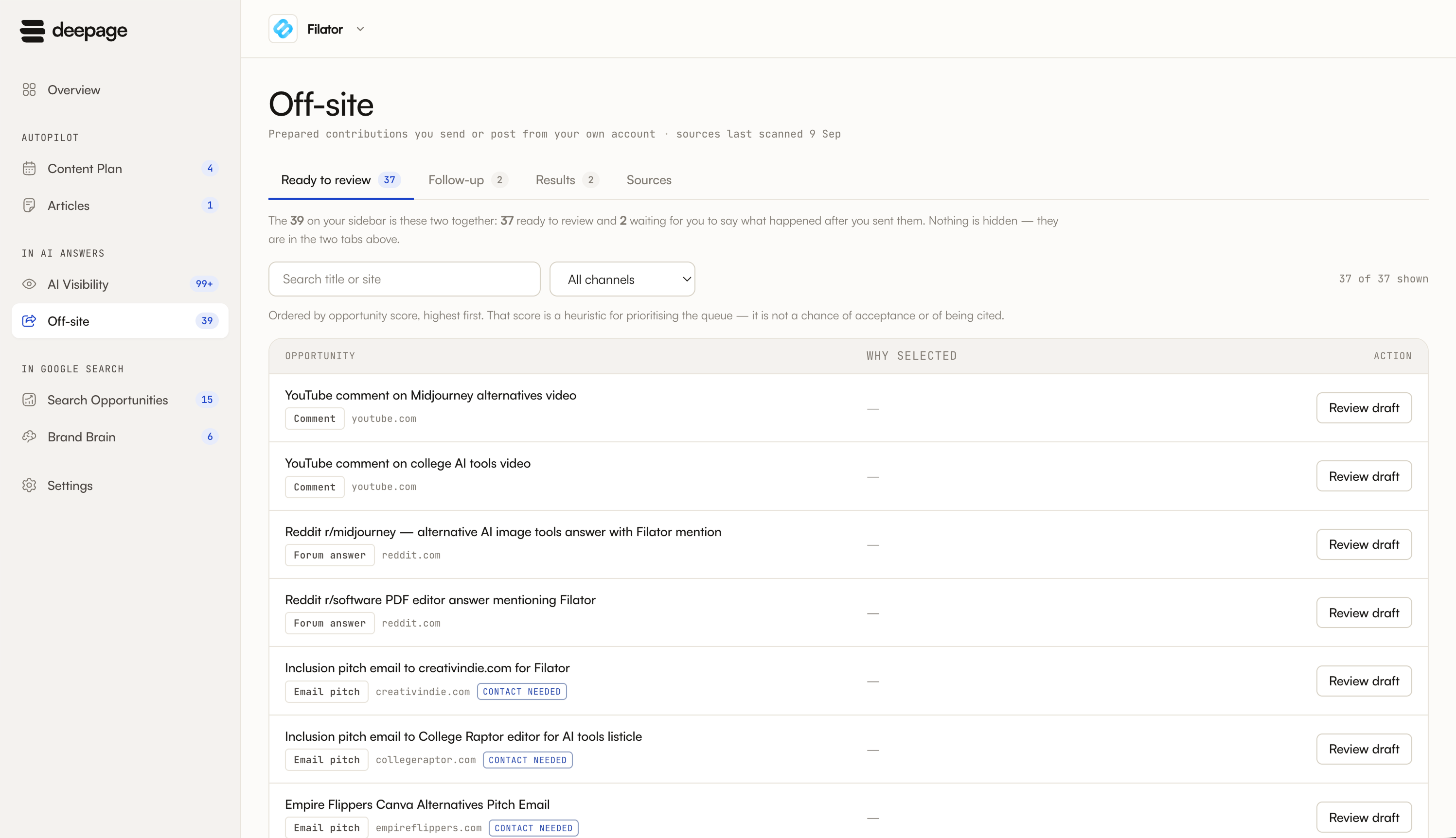Click the Email pitch tag on creativindie row

(326, 692)
